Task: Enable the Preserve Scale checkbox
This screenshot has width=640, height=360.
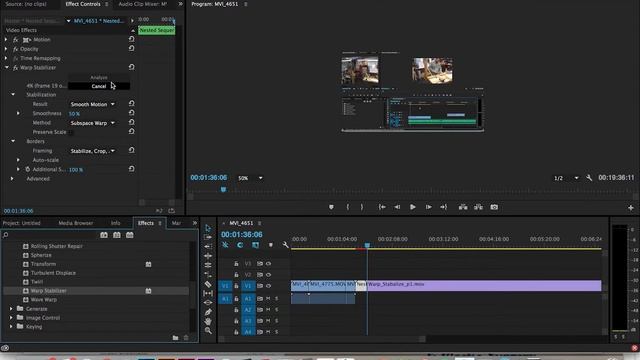Action: point(71,132)
